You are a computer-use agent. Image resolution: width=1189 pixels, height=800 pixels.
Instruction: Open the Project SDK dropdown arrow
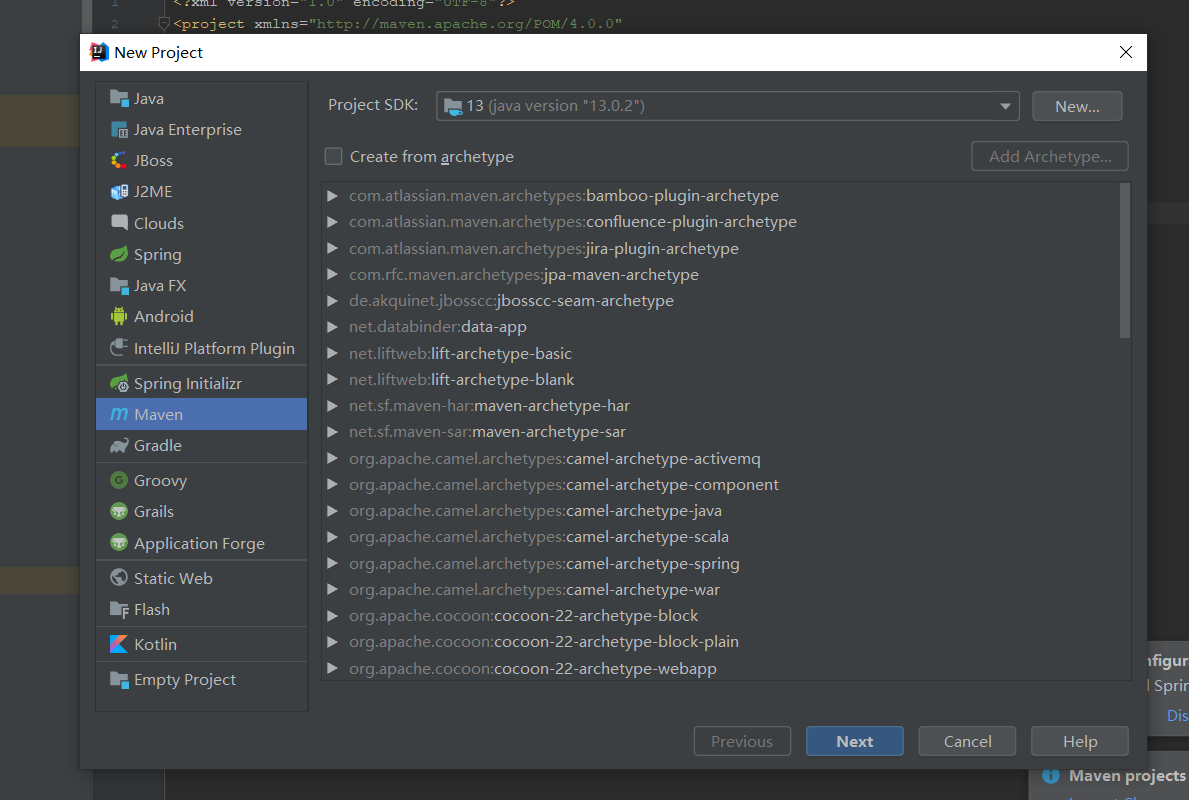click(x=1005, y=106)
